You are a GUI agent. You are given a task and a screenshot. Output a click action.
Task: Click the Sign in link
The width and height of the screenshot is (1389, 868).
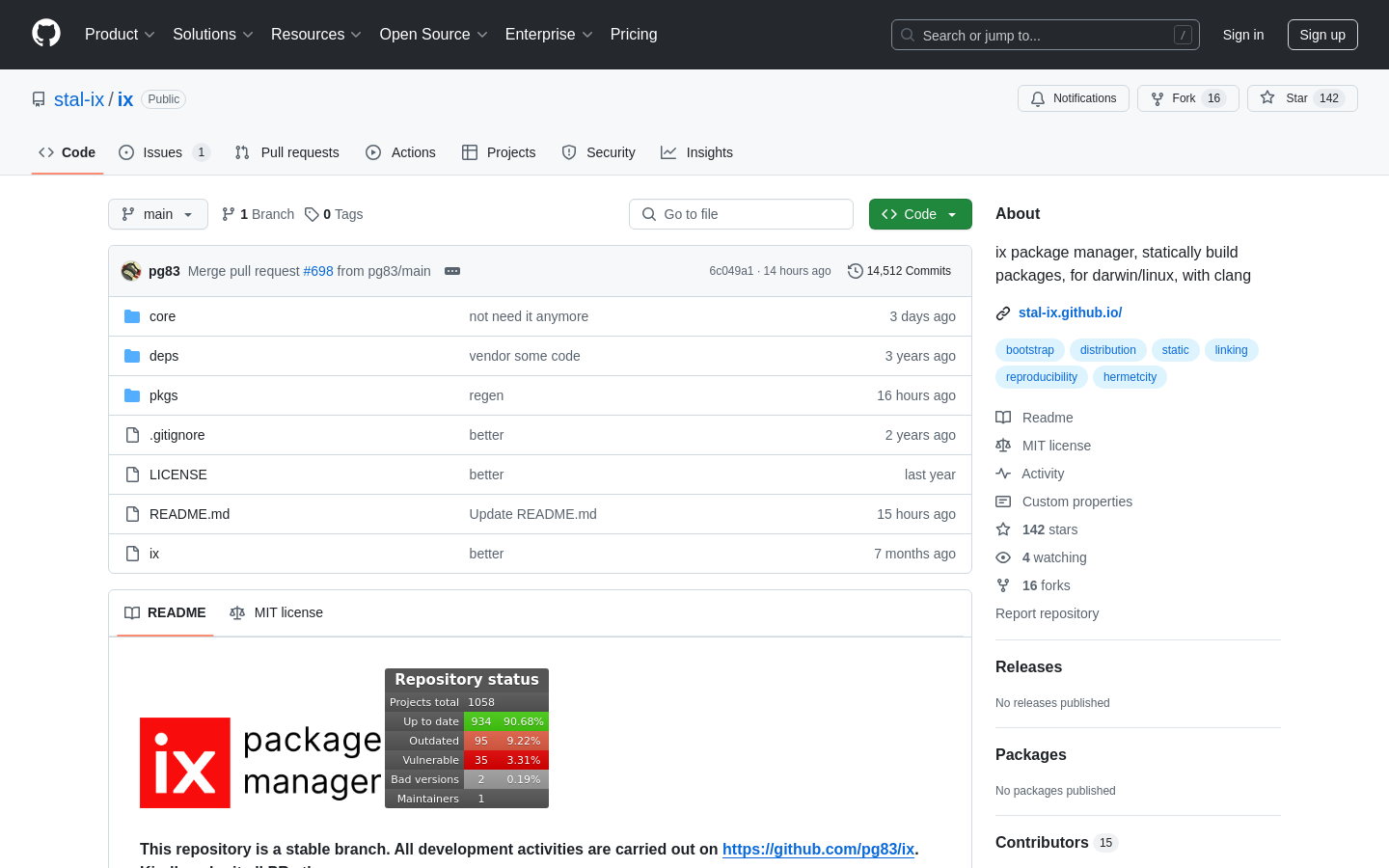tap(1243, 35)
